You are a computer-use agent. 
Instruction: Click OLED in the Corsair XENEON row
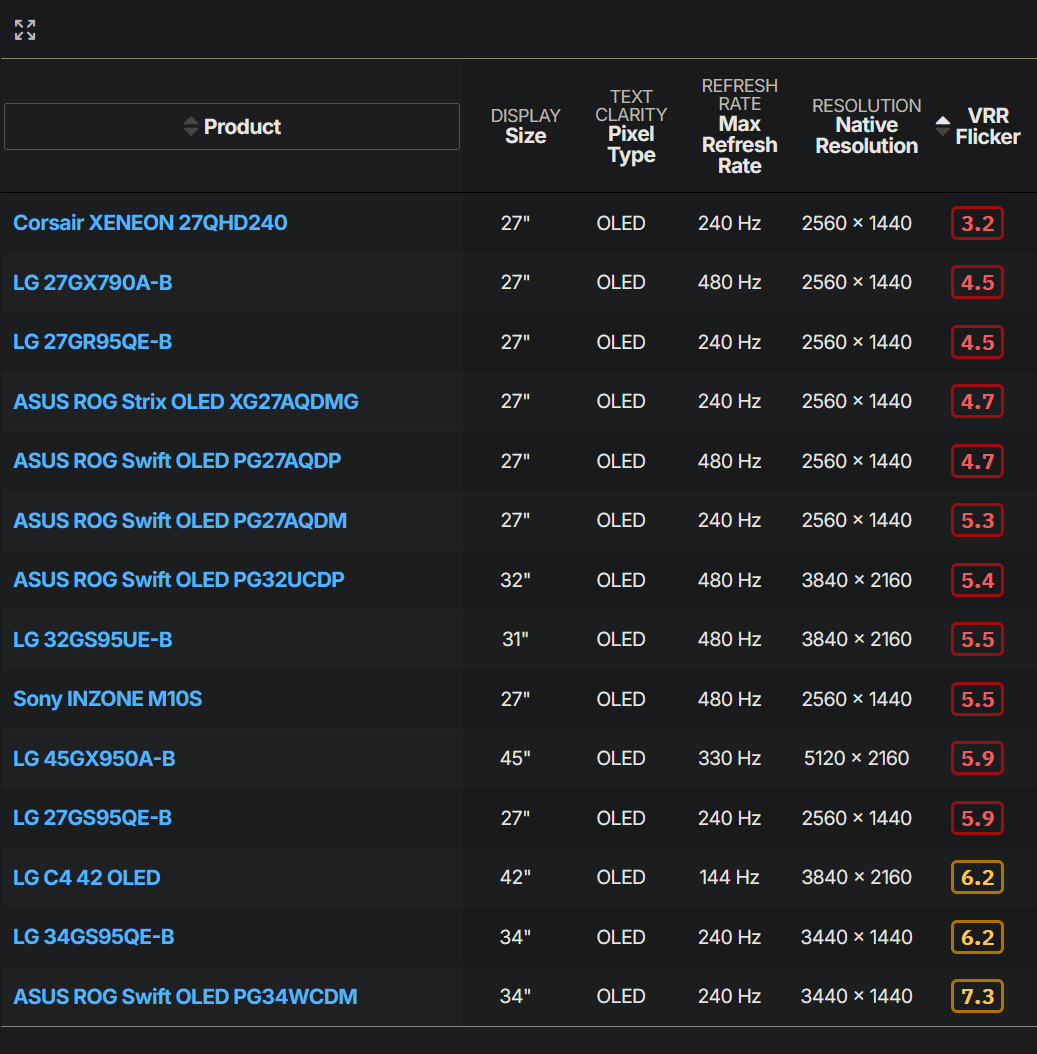pyautogui.click(x=621, y=223)
